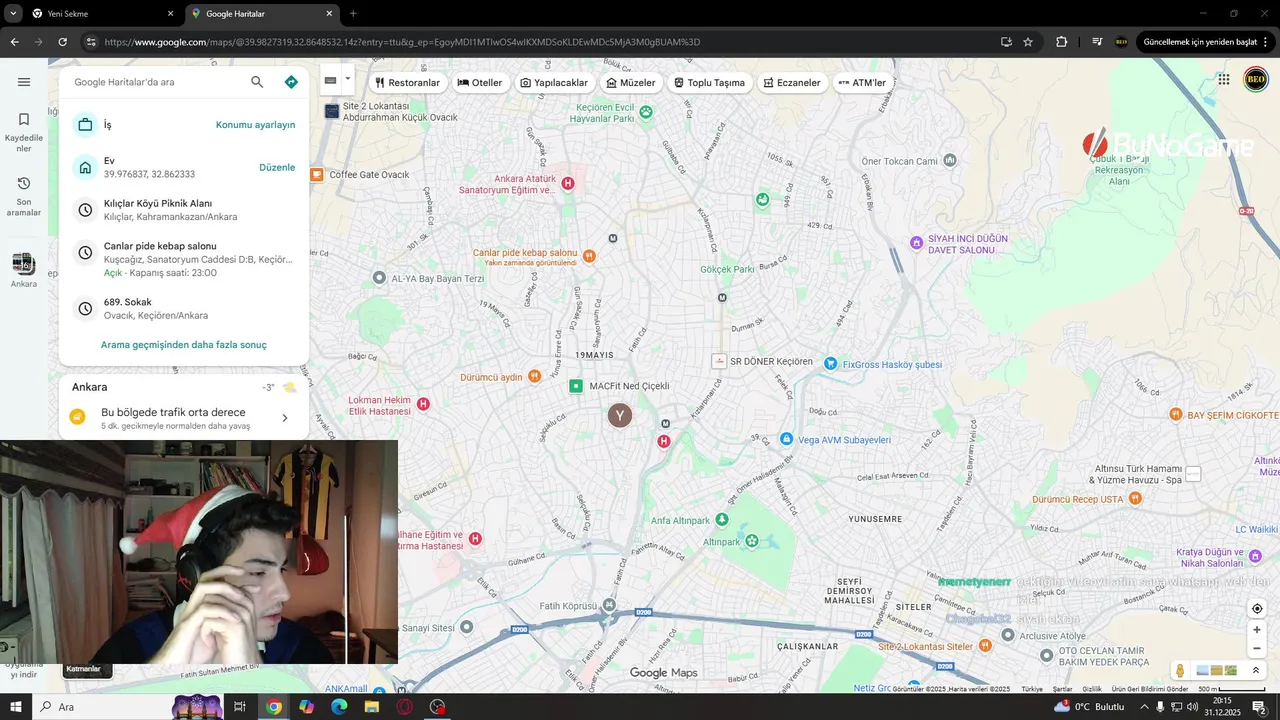Select the Street View pegman icon

coord(1181,670)
